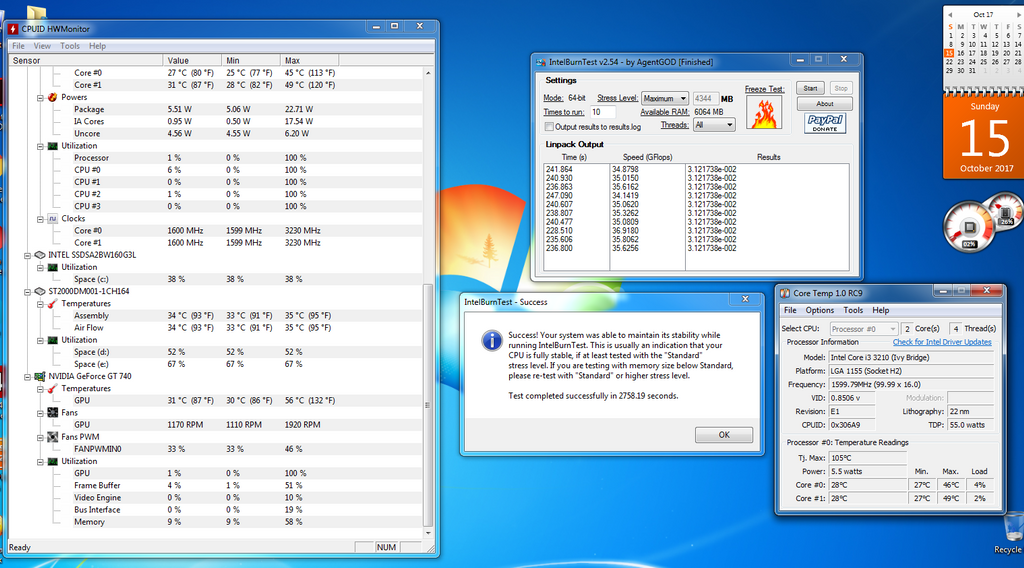The image size is (1024, 568).
Task: Click the Stop button in IntelBurnTest
Action: 840,88
